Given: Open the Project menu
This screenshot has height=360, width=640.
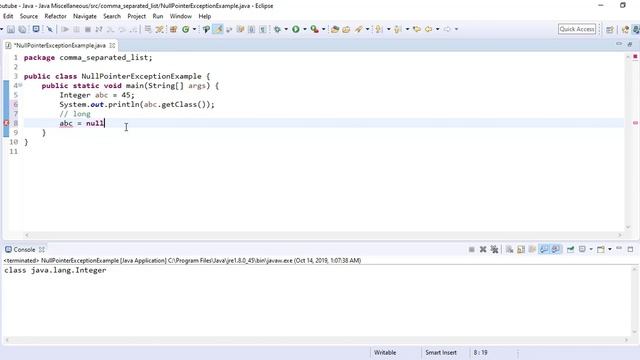Looking at the screenshot, I should (x=136, y=16).
